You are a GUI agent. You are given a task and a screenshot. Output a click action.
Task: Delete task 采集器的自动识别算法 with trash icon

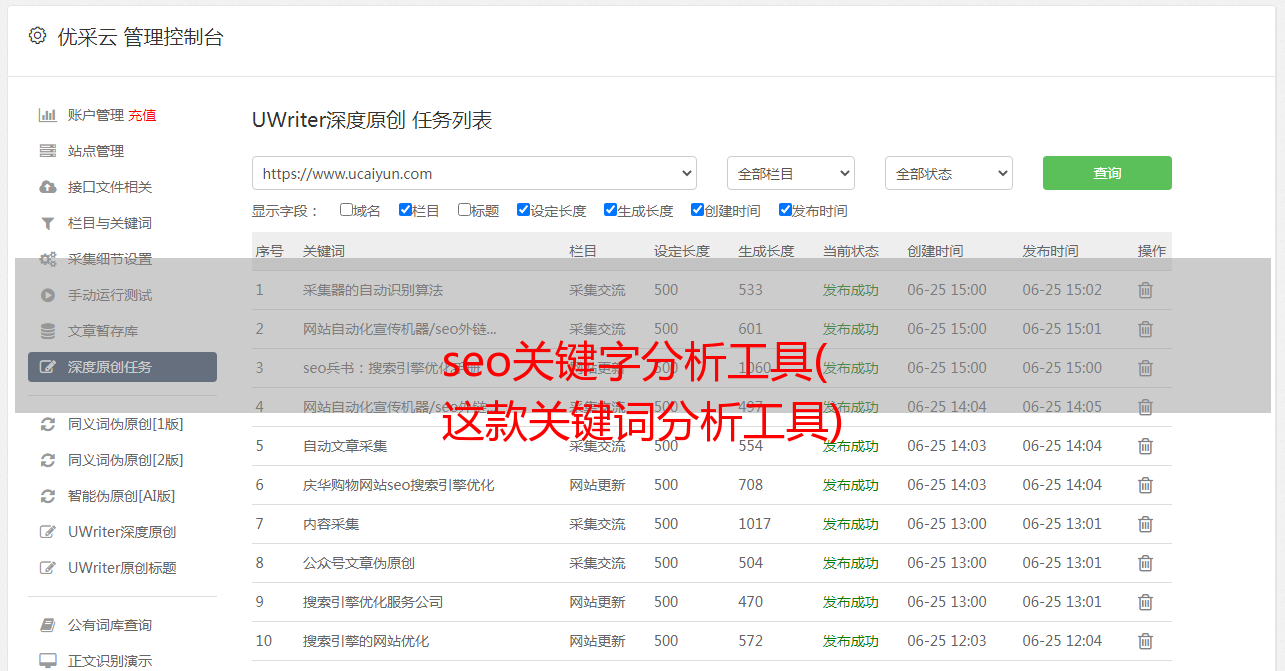pos(1146,290)
